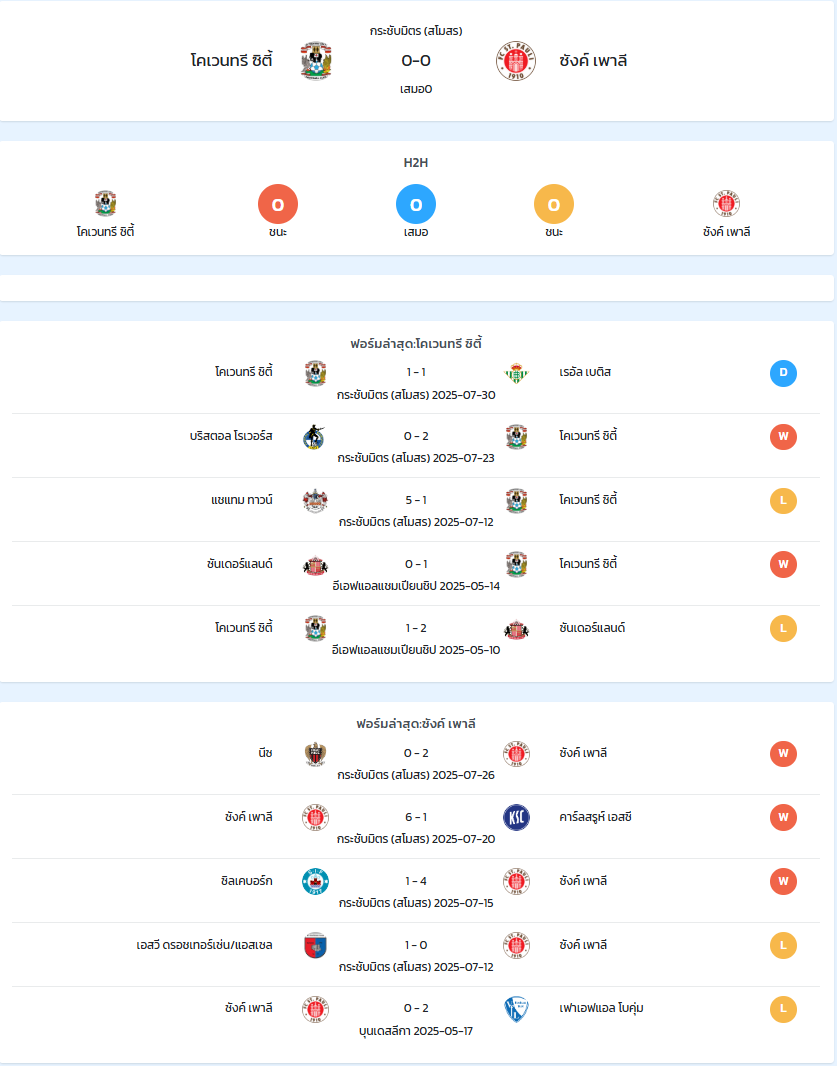Open the คาร์ลสรูห์ เอสซี team link
This screenshot has height=1066, width=837.
pos(595,816)
